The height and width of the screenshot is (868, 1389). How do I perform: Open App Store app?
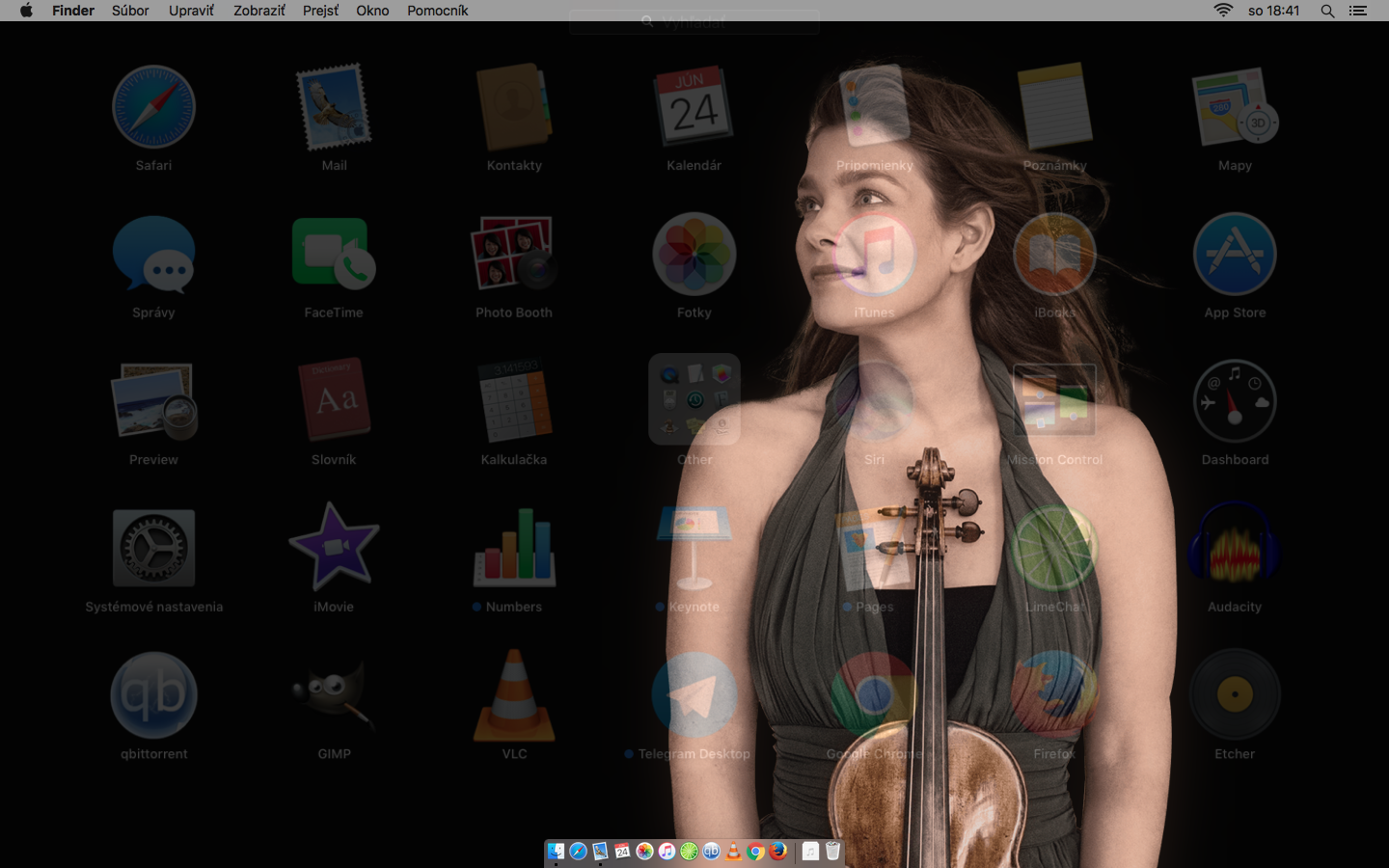tap(1235, 255)
